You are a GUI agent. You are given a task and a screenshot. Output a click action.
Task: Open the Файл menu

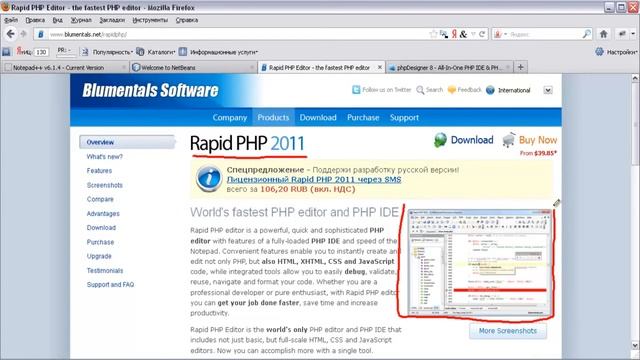tap(11, 20)
